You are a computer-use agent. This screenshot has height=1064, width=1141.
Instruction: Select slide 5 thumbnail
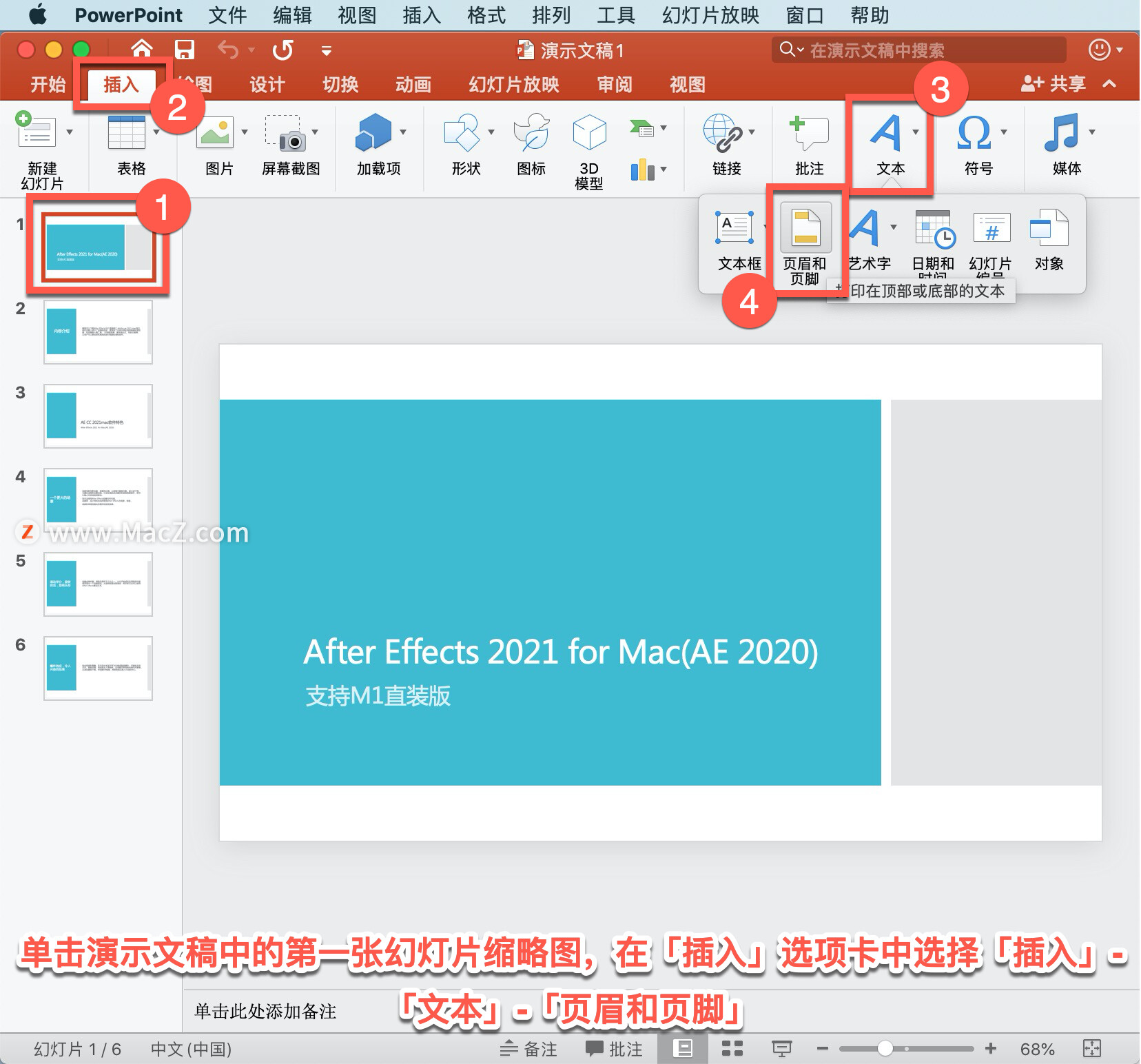coord(98,584)
